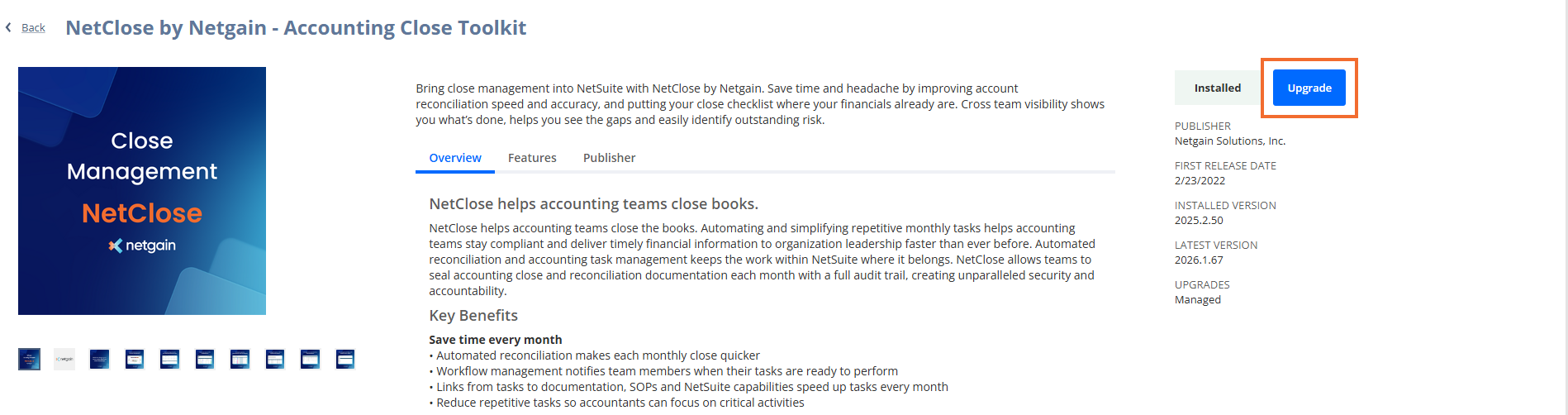Click the Installed status button
This screenshot has width=1568, height=415.
click(x=1218, y=88)
